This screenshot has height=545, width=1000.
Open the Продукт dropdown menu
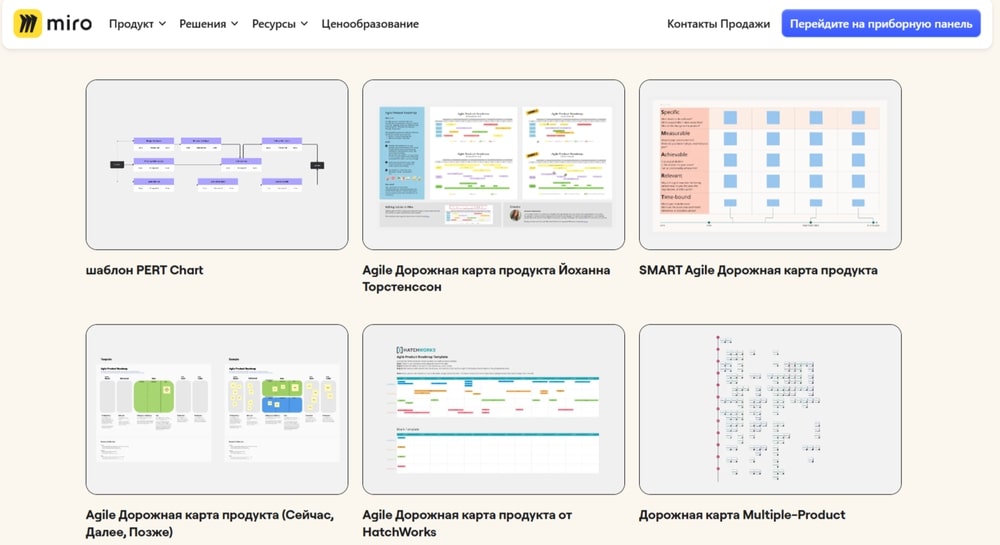click(137, 24)
